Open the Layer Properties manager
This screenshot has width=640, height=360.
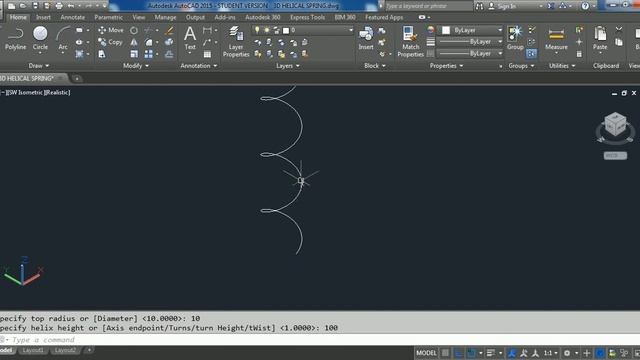coord(236,42)
